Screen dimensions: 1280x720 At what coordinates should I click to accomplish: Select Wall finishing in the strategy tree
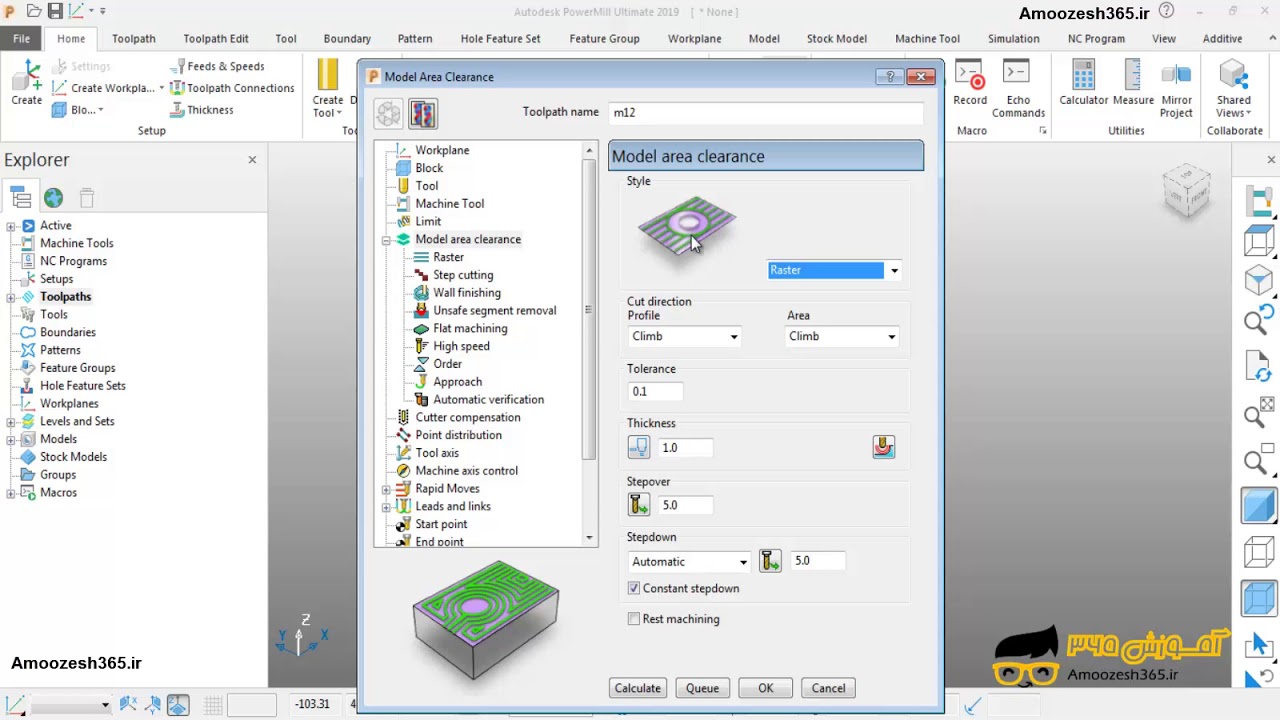pyautogui.click(x=467, y=293)
